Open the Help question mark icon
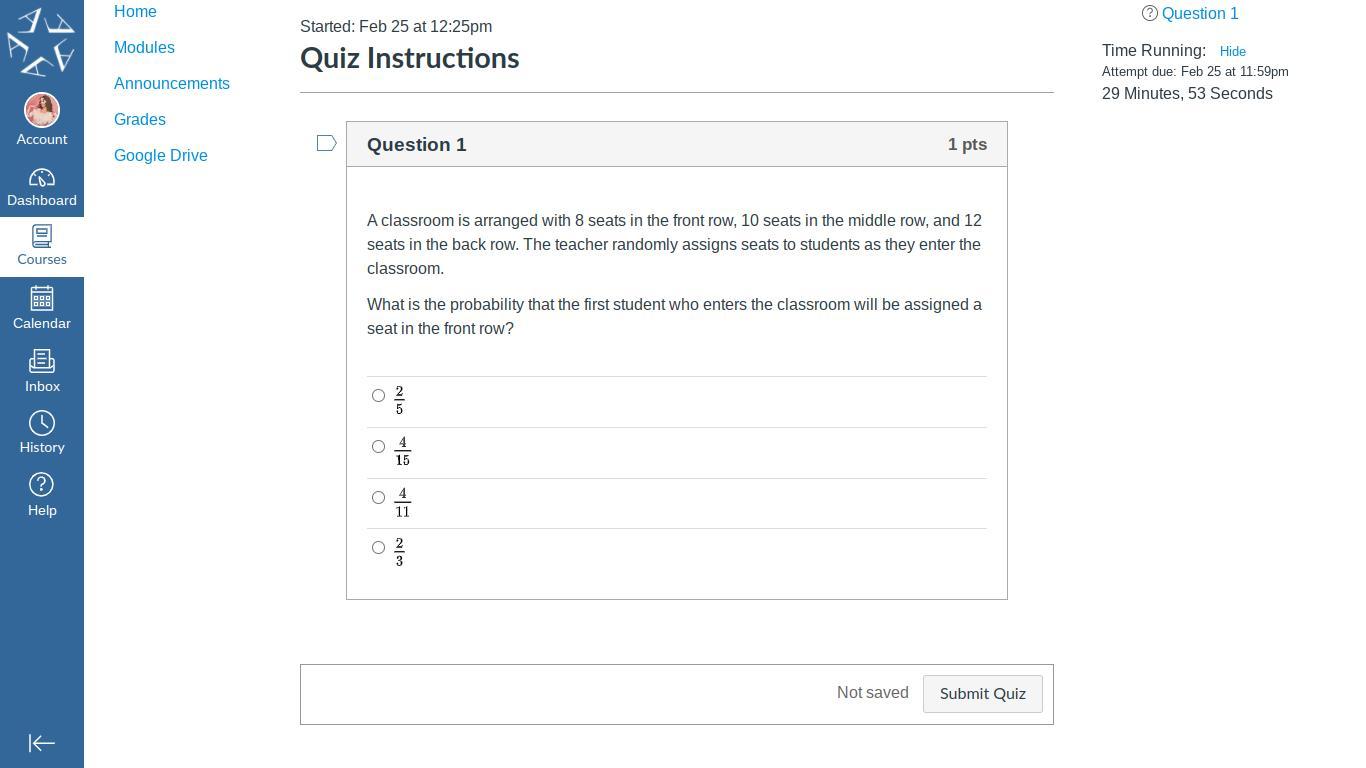 click(x=42, y=485)
